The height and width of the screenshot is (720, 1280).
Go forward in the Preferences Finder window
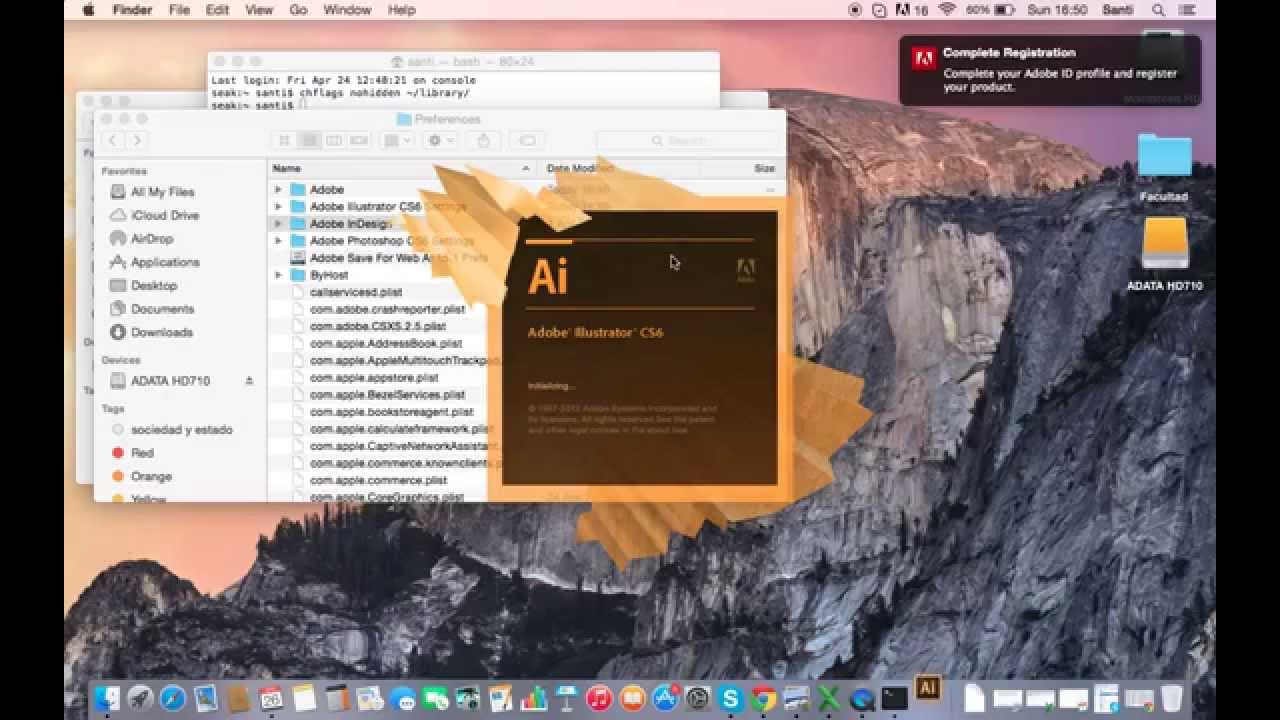(x=137, y=141)
